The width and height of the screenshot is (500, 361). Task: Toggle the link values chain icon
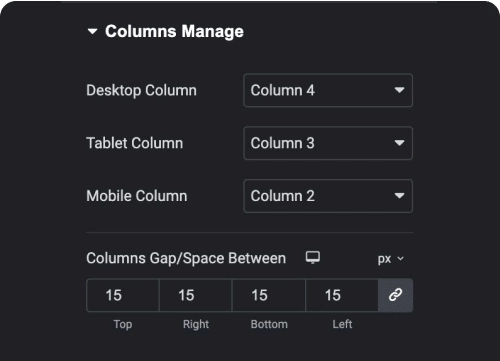(x=395, y=295)
